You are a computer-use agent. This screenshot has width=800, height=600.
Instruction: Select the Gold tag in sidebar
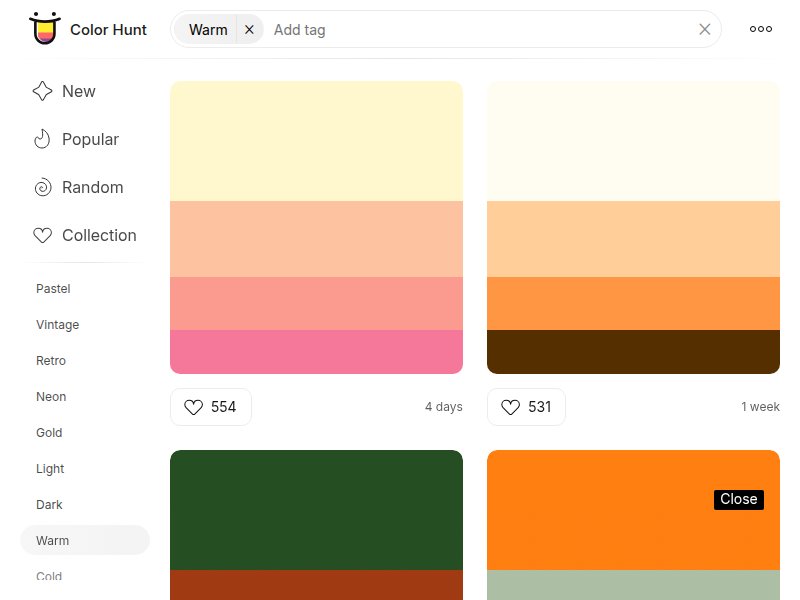tap(48, 433)
